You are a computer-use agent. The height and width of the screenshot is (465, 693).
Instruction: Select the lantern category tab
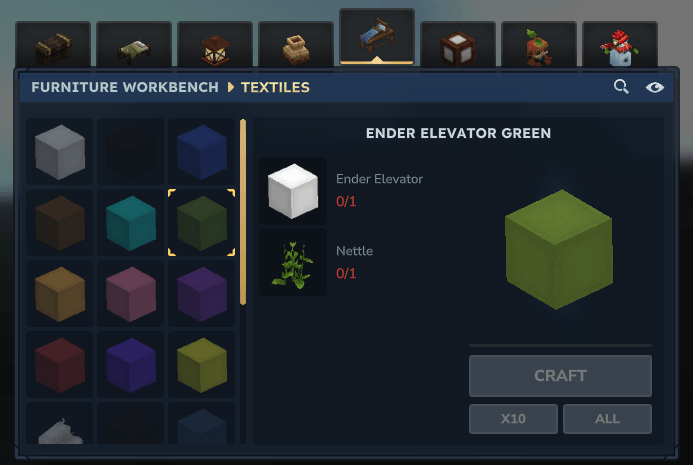point(215,44)
